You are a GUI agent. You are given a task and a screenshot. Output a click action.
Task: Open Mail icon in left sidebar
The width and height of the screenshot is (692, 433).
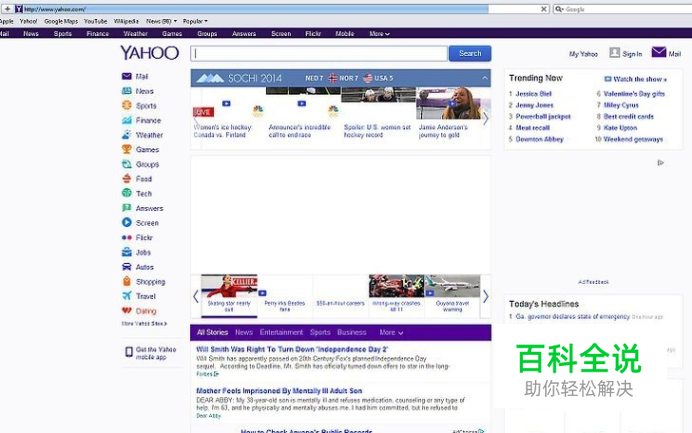(127, 76)
